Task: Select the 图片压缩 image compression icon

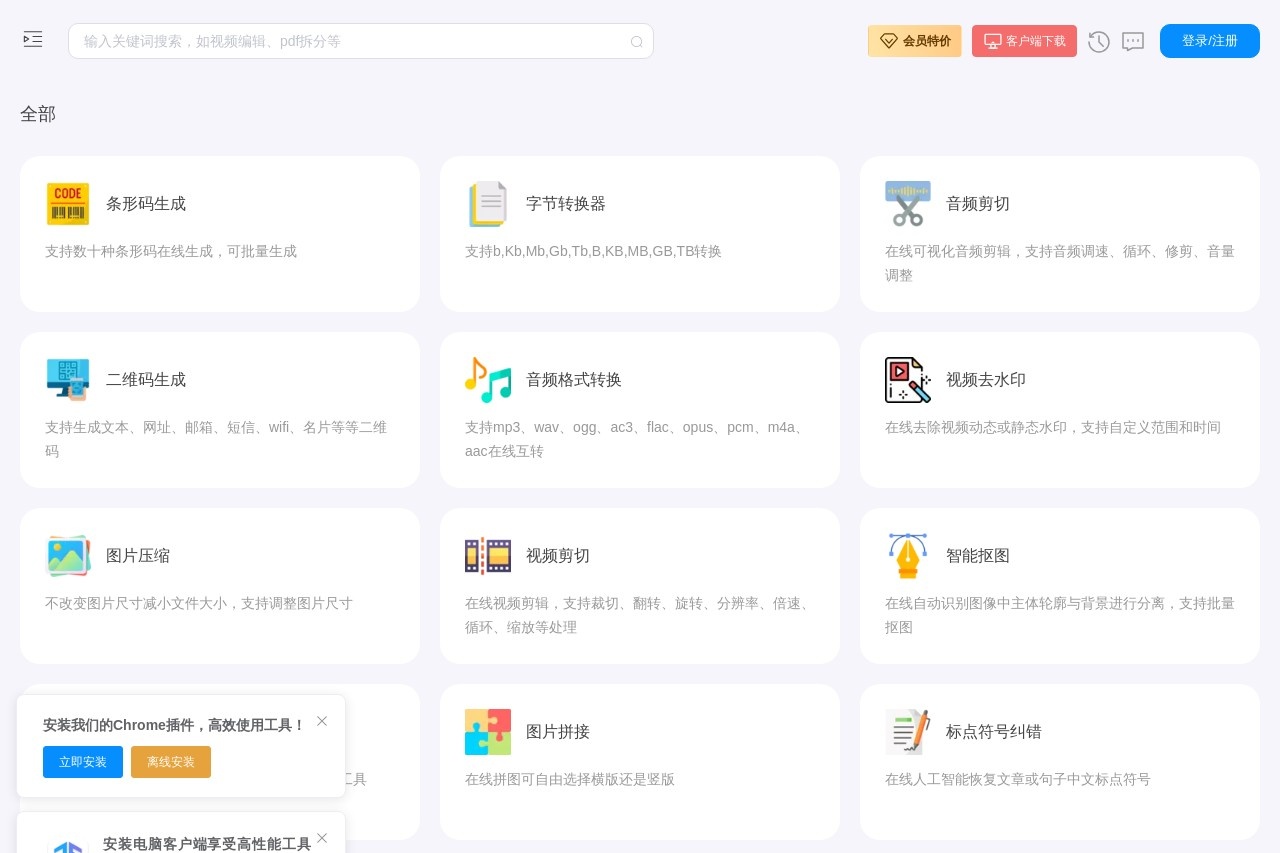Action: coord(68,556)
